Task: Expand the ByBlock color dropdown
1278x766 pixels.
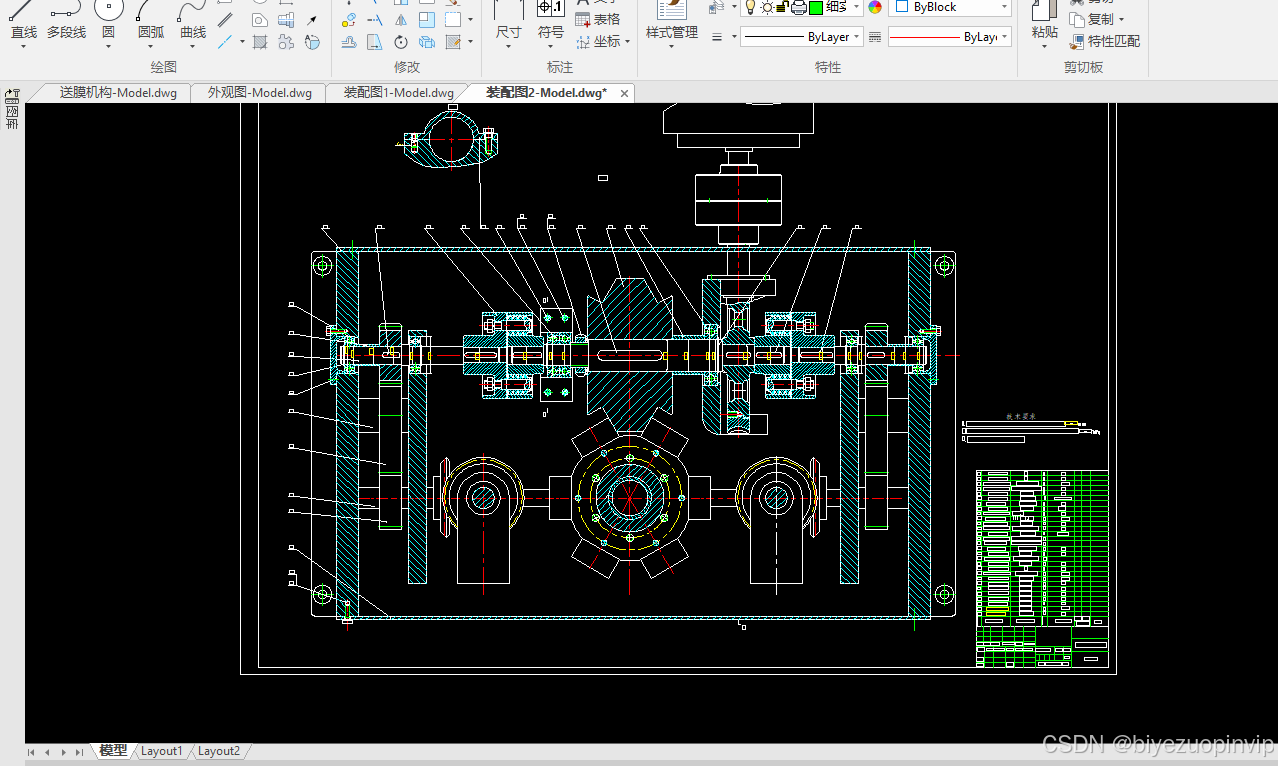Action: [x=950, y=7]
